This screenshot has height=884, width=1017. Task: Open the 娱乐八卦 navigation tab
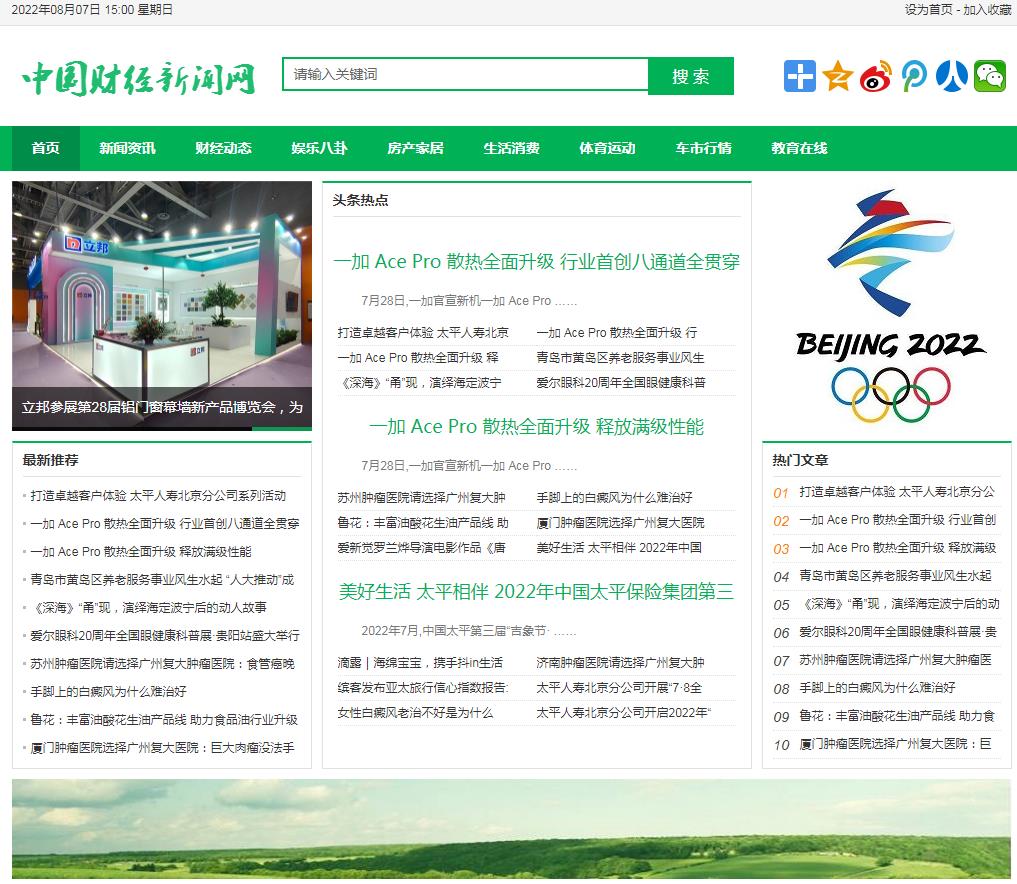point(319,148)
